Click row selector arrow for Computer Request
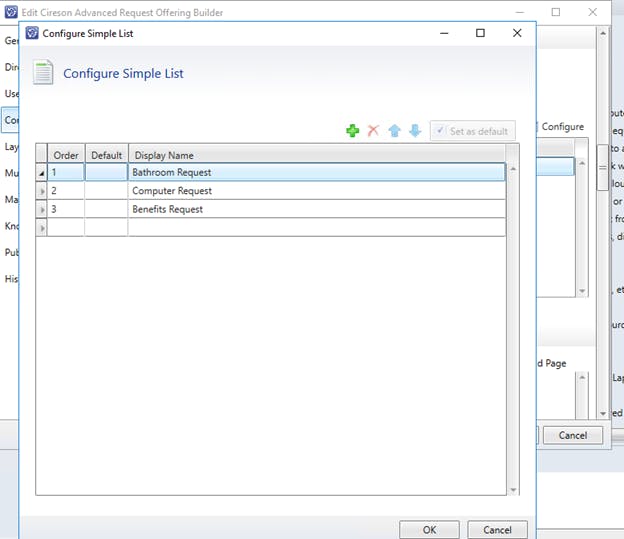 pos(42,191)
